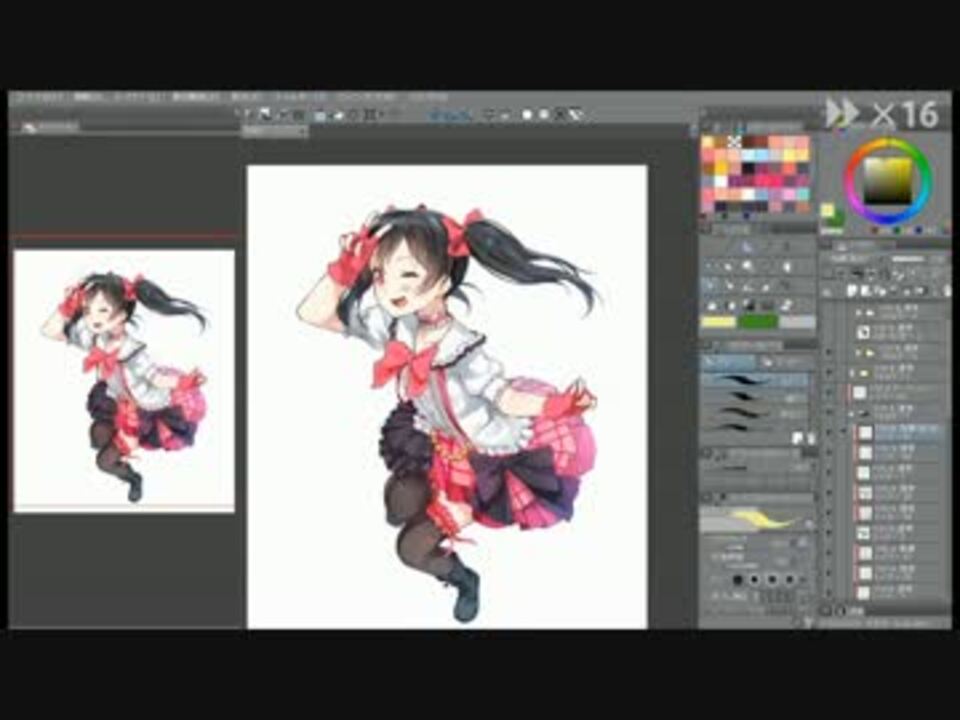Click inside the square saturation color area
The height and width of the screenshot is (720, 960).
click(888, 181)
